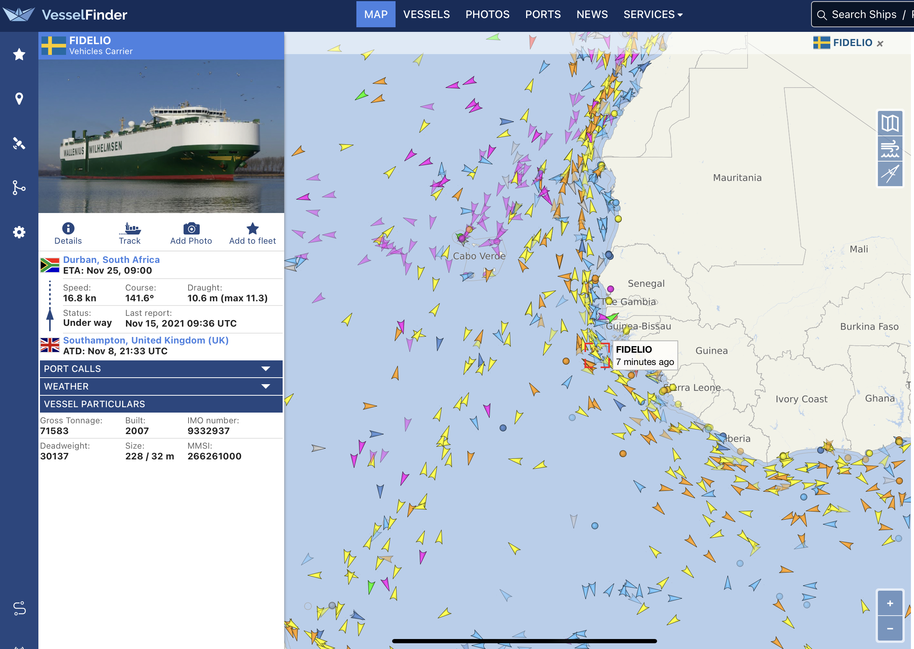Toggle the wind and waves weather layer

[890, 148]
